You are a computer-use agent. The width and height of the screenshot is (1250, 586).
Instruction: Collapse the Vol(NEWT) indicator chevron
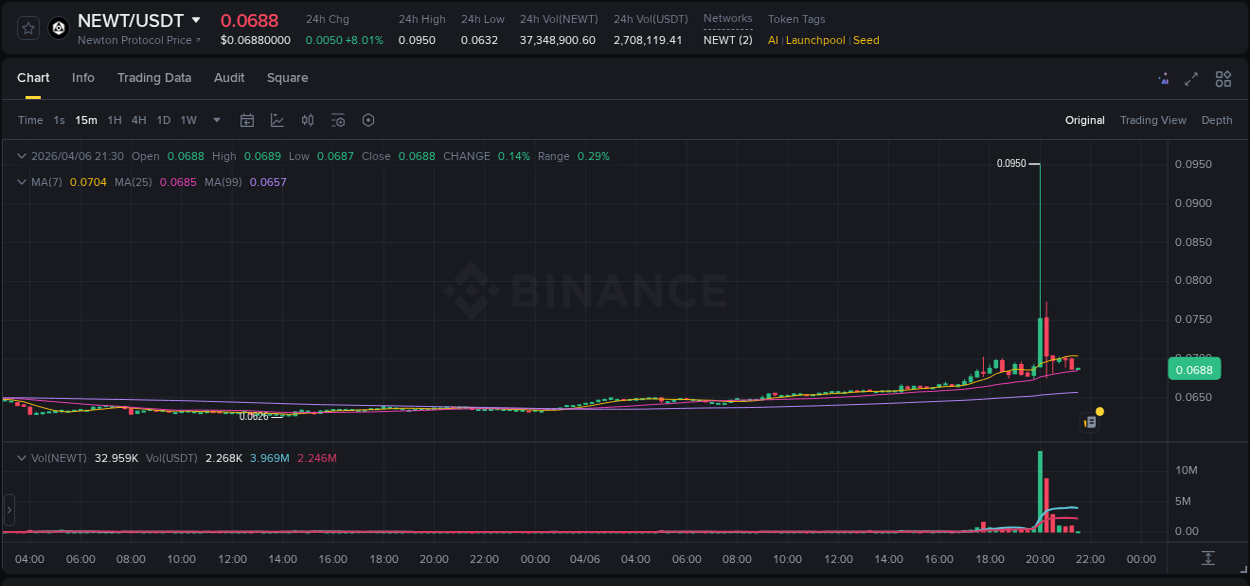point(23,458)
